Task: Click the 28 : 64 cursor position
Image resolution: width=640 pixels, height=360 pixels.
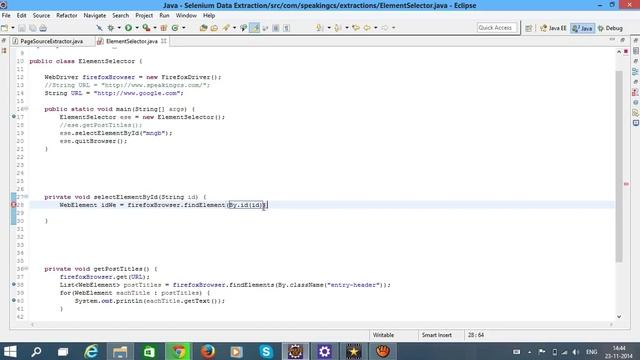Action: tap(476, 335)
